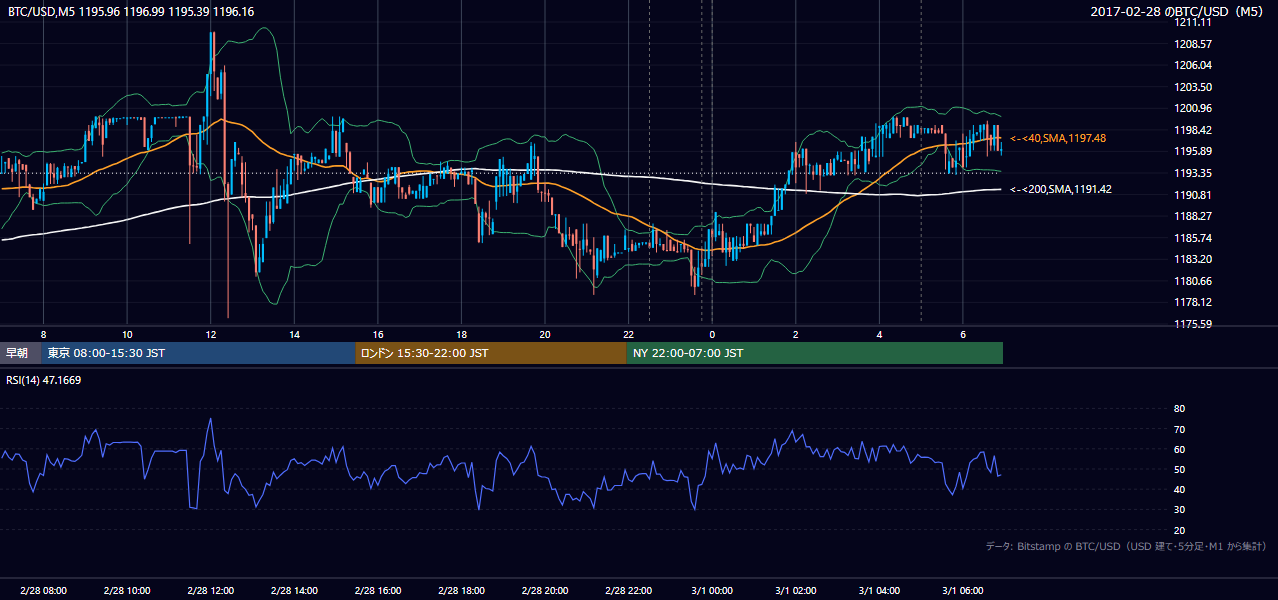This screenshot has width=1278, height=600.
Task: Click the 2017-02-28 chart title
Action: [1178, 12]
